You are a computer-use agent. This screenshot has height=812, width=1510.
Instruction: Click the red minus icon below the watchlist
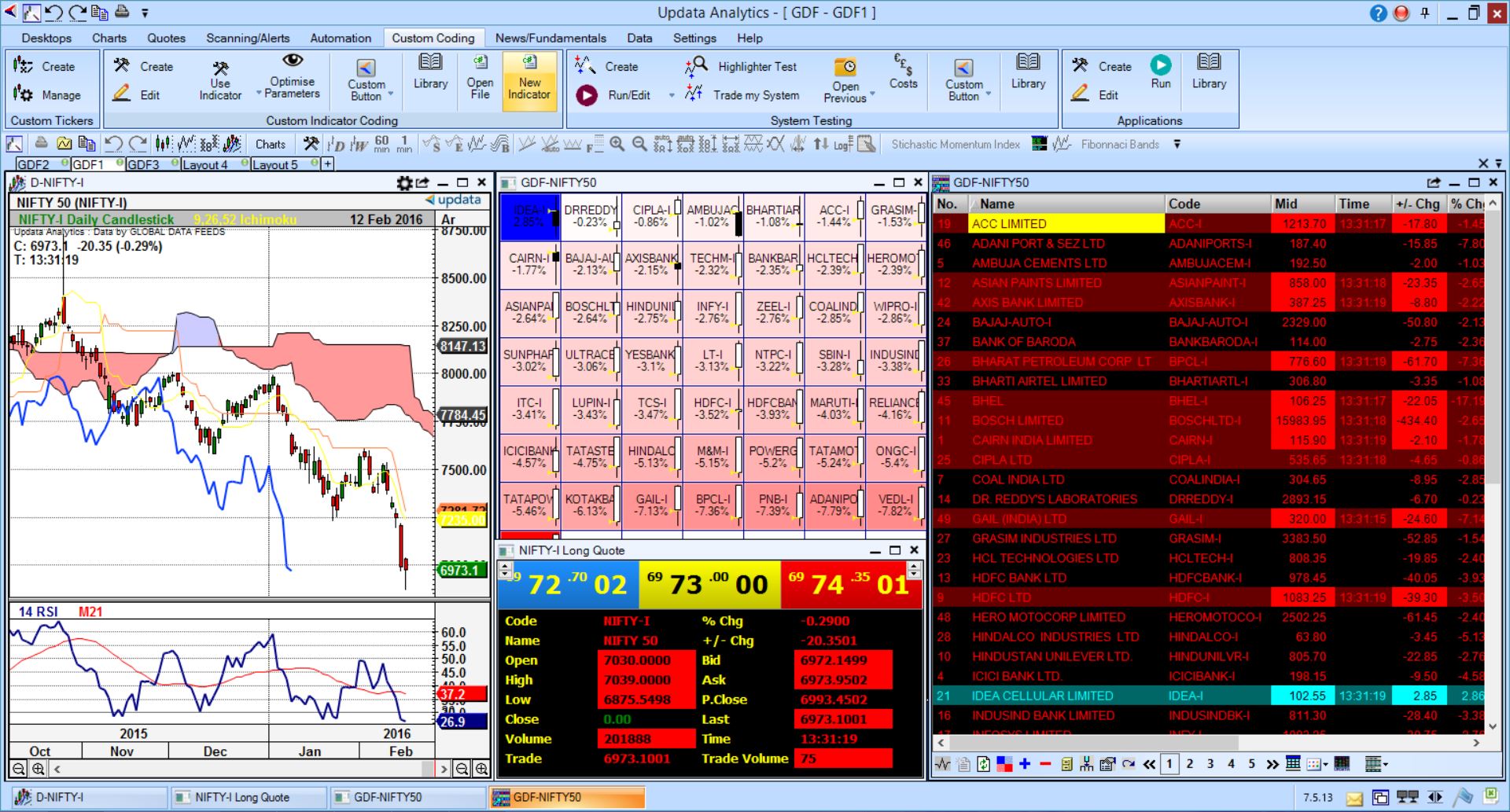(x=1045, y=763)
